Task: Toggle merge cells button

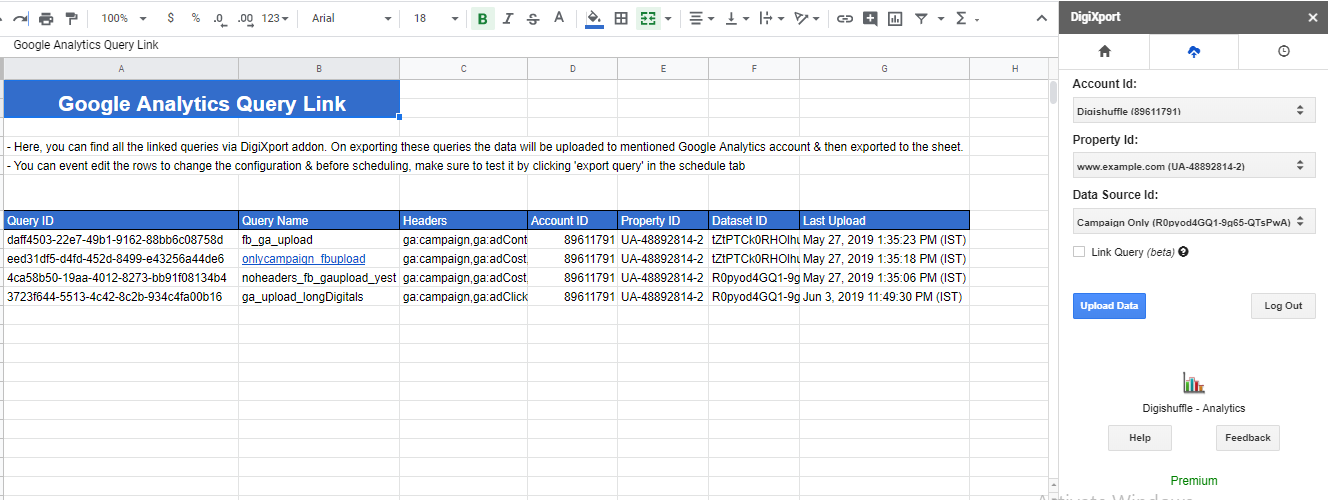Action: click(x=648, y=18)
